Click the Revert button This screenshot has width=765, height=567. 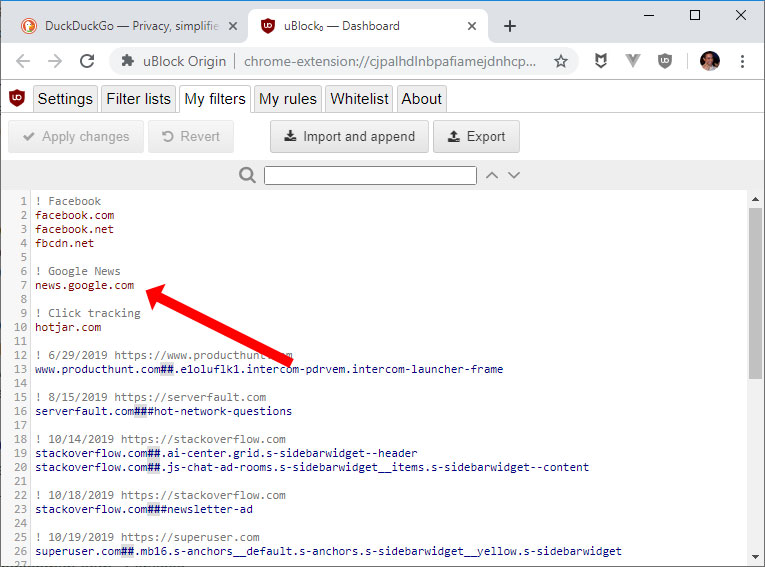pos(191,137)
